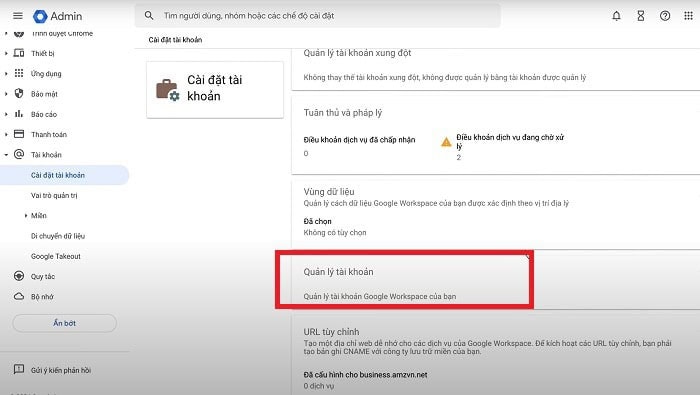Click the Báo cáo bar chart icon
This screenshot has height=395, width=700.
click(19, 114)
